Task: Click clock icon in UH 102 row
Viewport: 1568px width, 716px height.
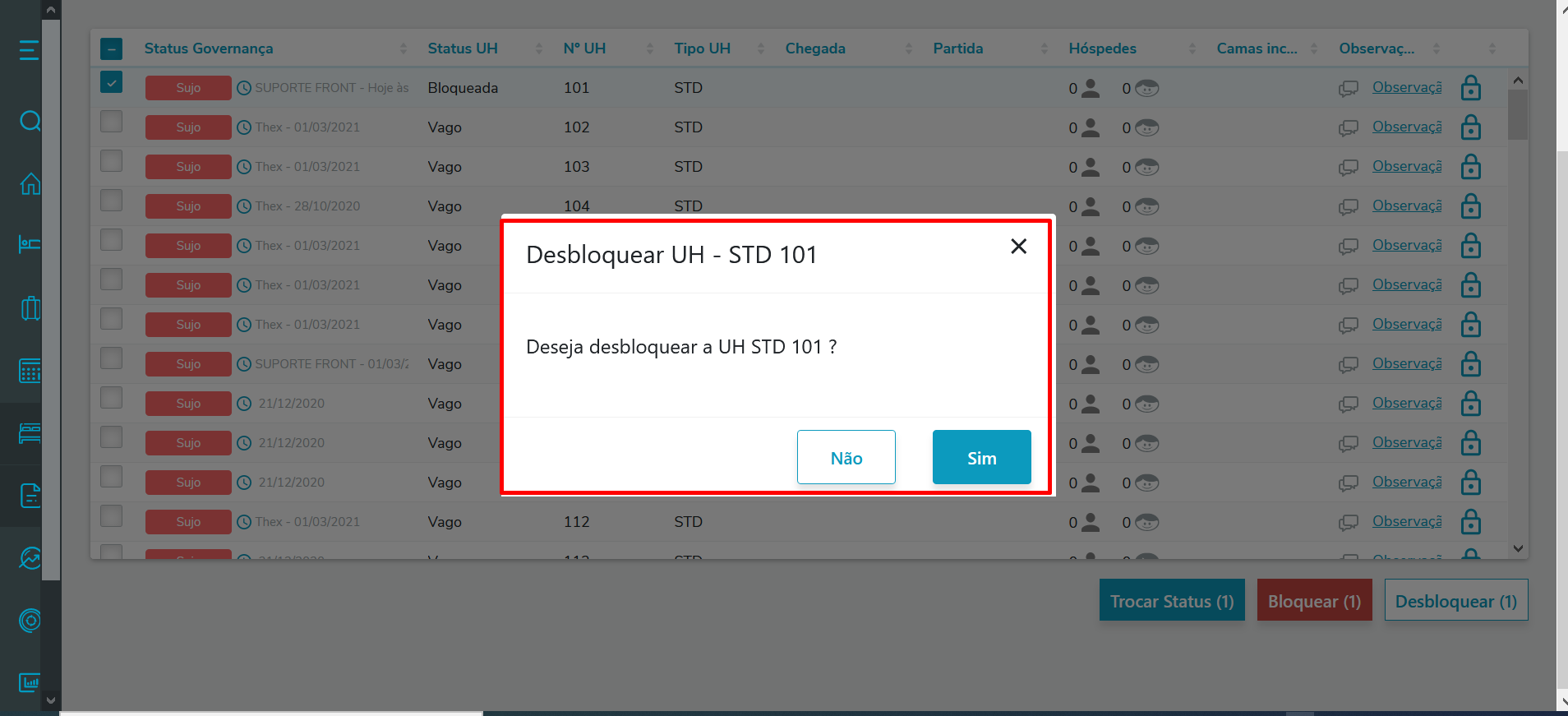Action: point(244,127)
